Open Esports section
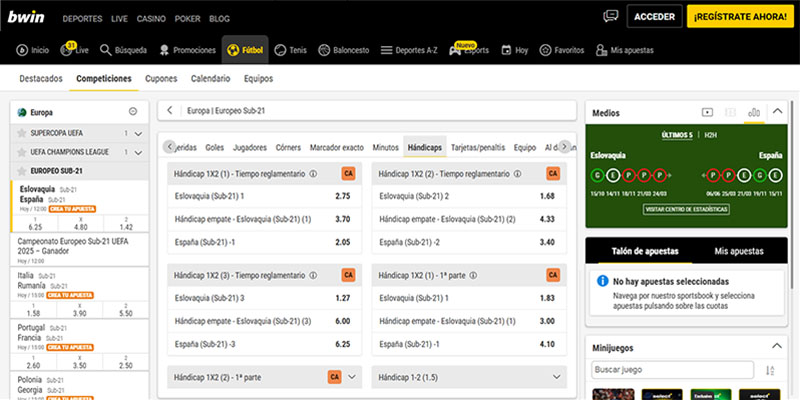Image resolution: width=800 pixels, height=400 pixels. (x=469, y=50)
